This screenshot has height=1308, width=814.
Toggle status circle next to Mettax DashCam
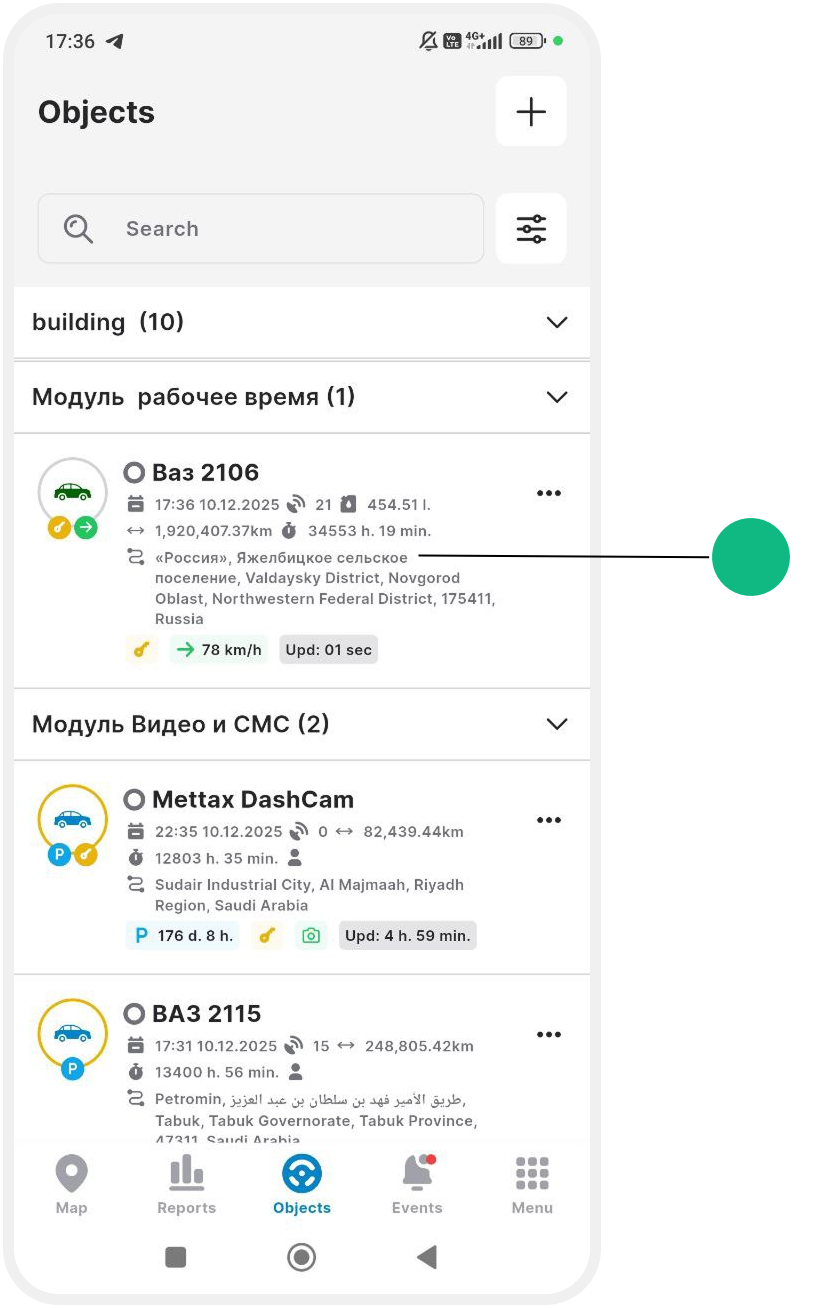[134, 800]
